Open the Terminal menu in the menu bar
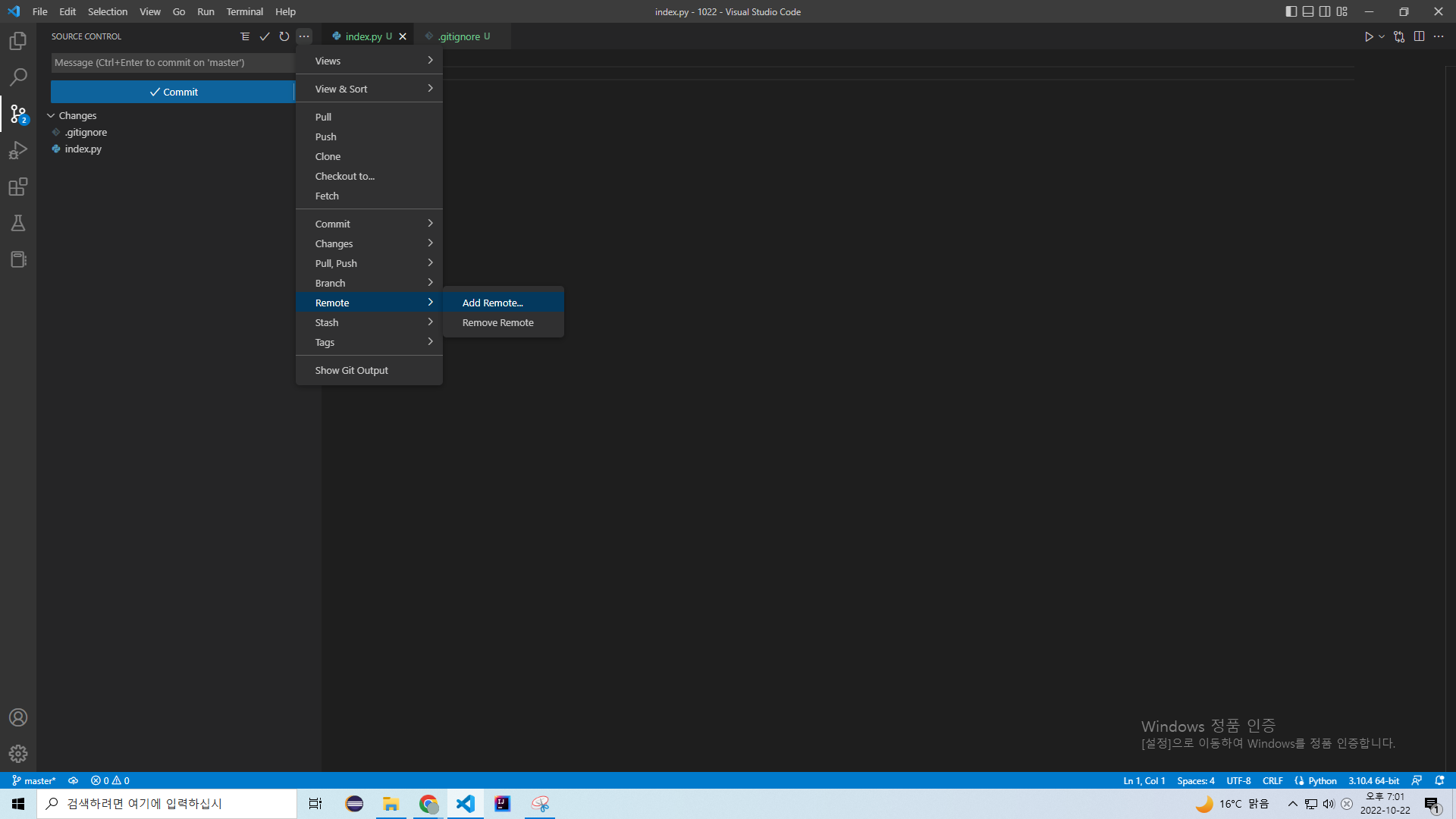 (244, 11)
